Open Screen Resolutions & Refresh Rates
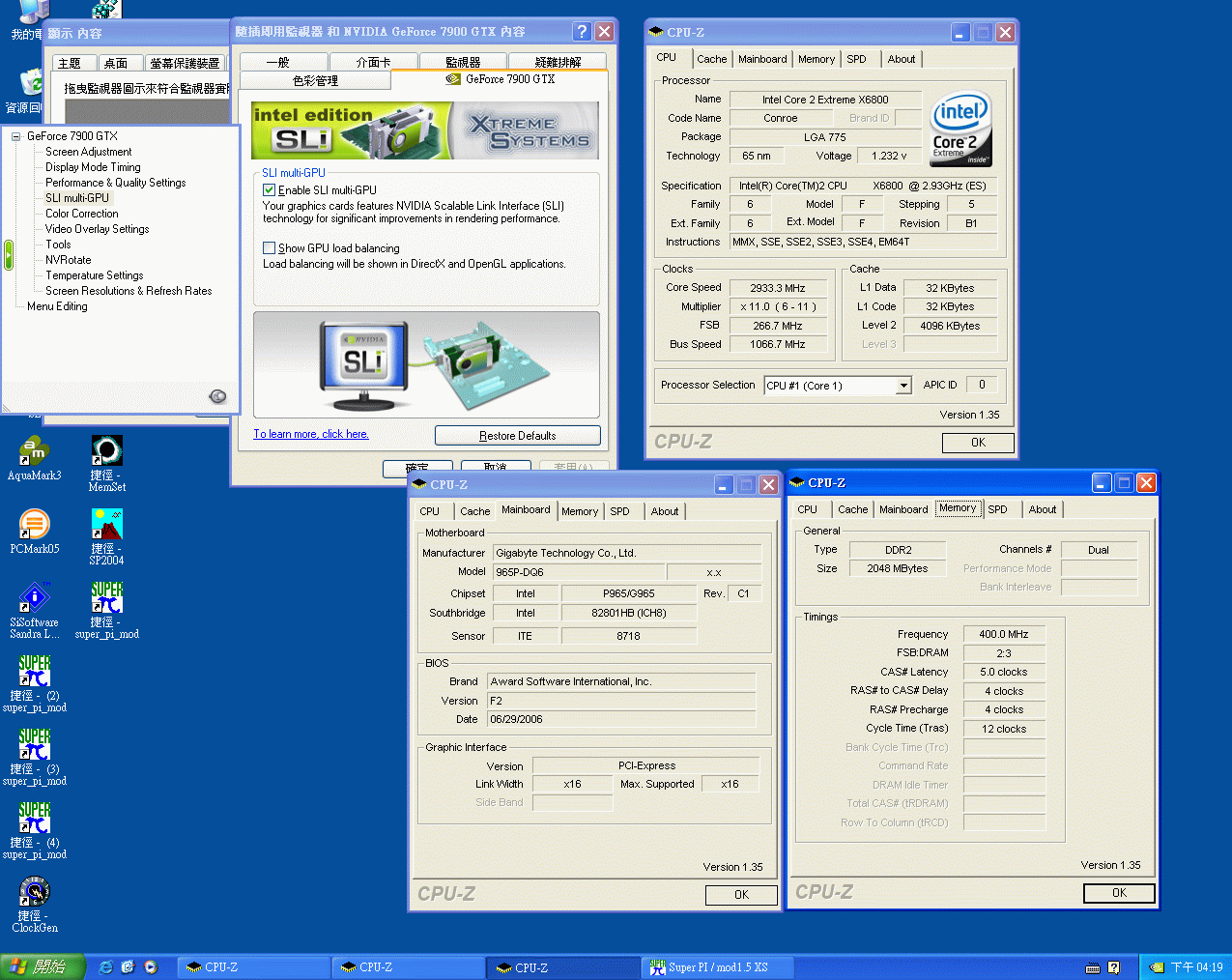 [x=129, y=291]
